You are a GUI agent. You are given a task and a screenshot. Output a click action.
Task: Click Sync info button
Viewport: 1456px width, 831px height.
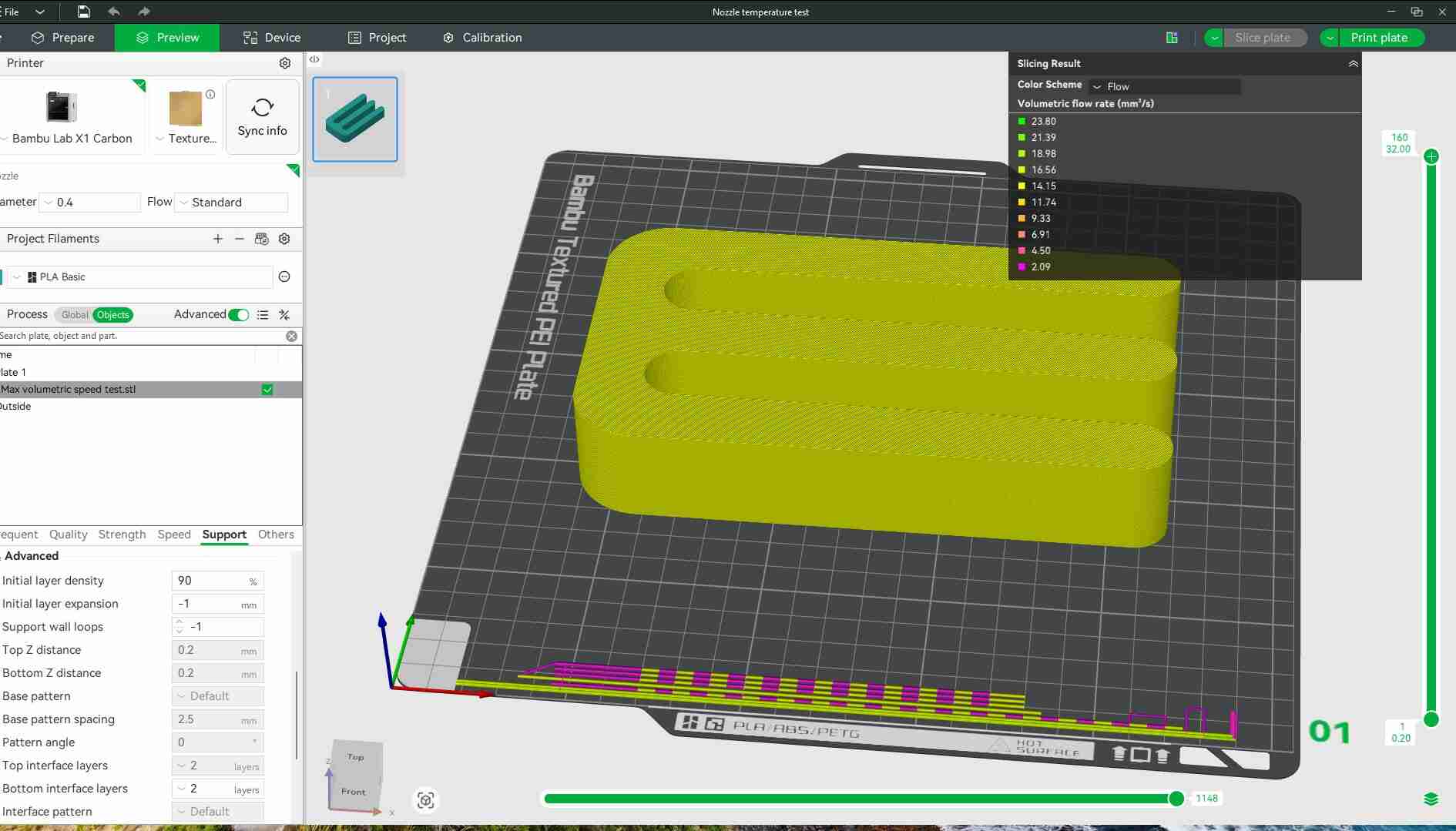point(262,117)
